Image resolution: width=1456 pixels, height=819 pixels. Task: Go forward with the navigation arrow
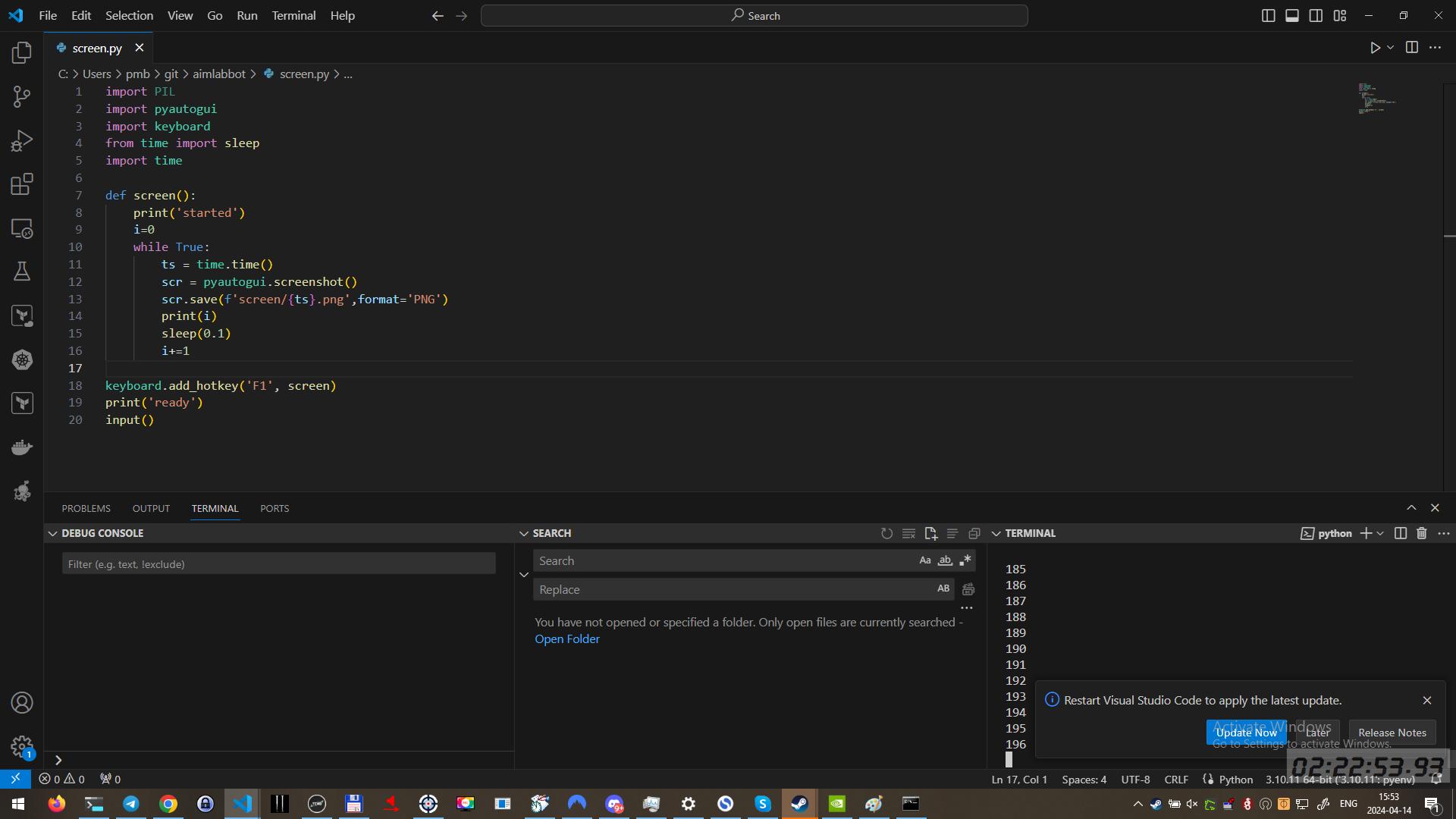[x=461, y=16]
